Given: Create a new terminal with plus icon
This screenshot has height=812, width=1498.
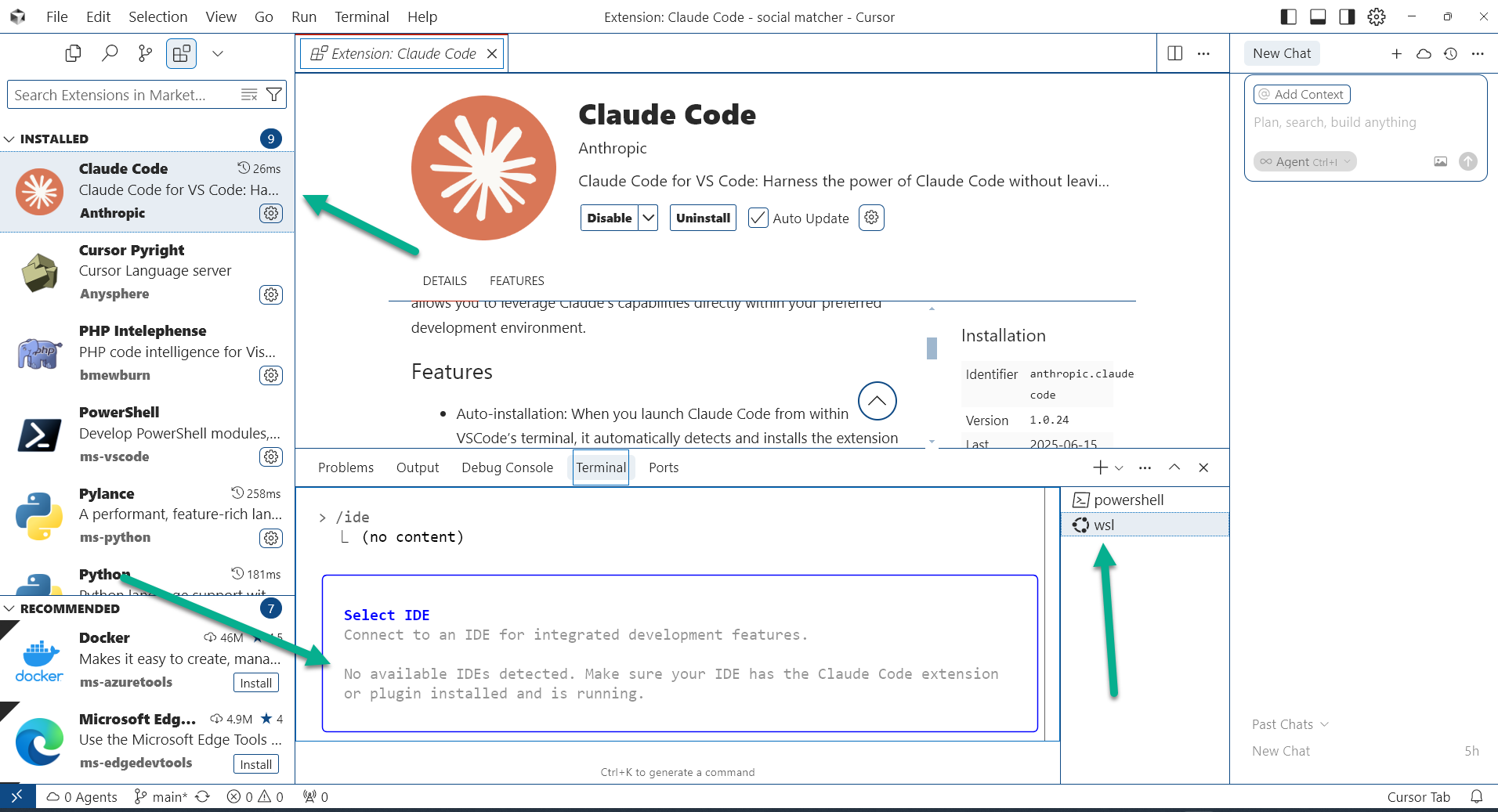Looking at the screenshot, I should click(1101, 467).
